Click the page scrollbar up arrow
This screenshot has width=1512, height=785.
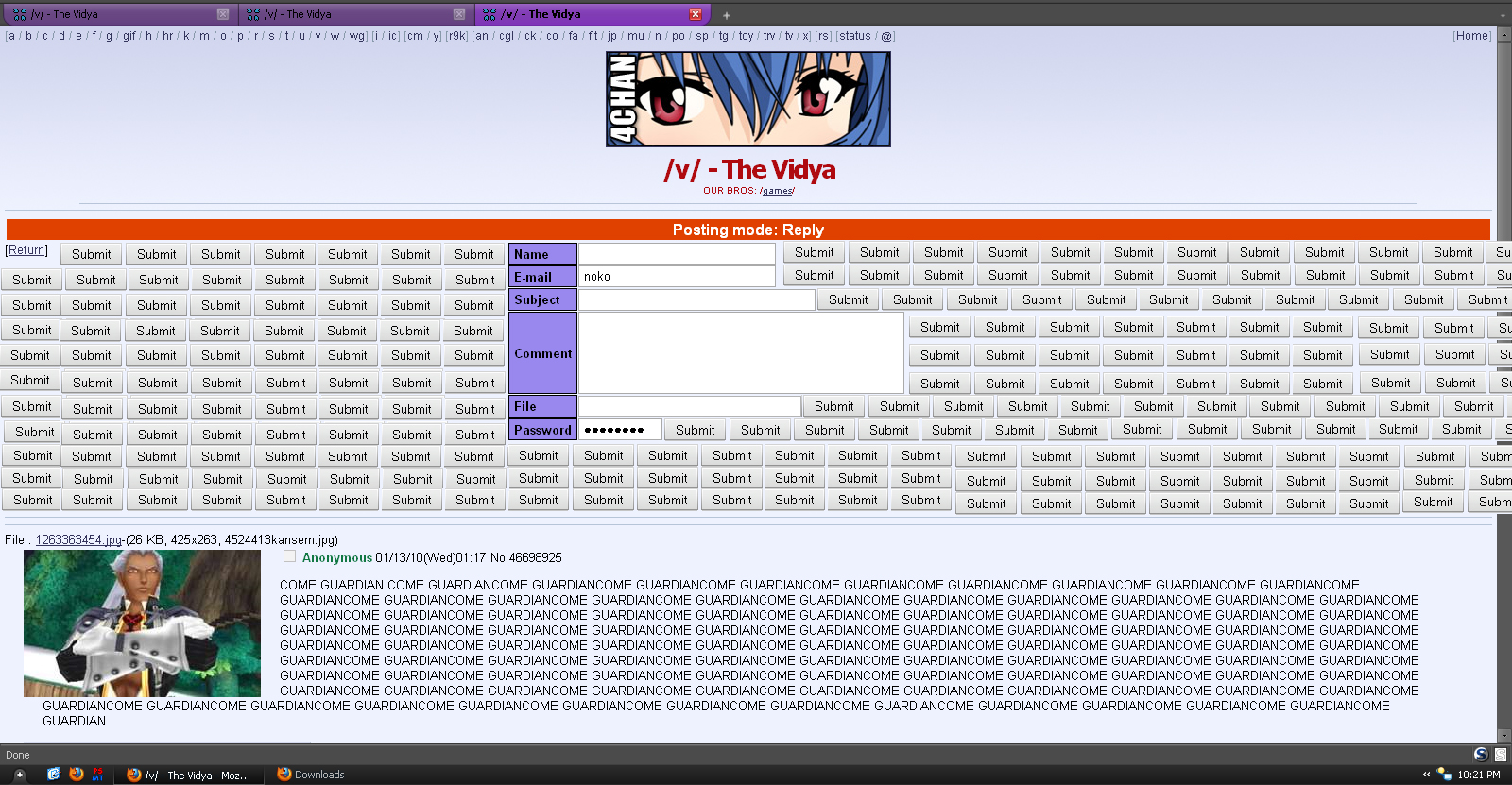pos(1503,34)
